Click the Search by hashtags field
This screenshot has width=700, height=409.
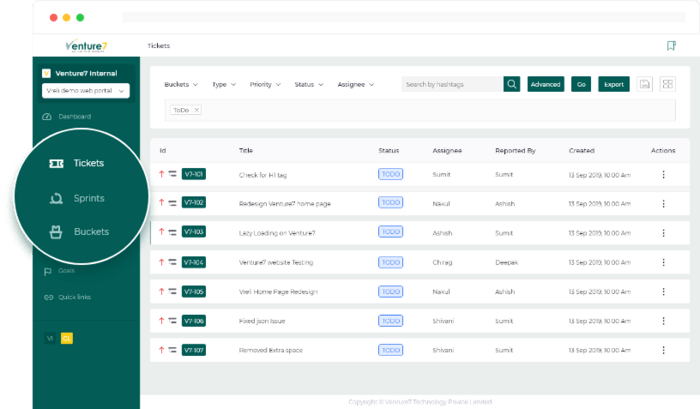[452, 84]
